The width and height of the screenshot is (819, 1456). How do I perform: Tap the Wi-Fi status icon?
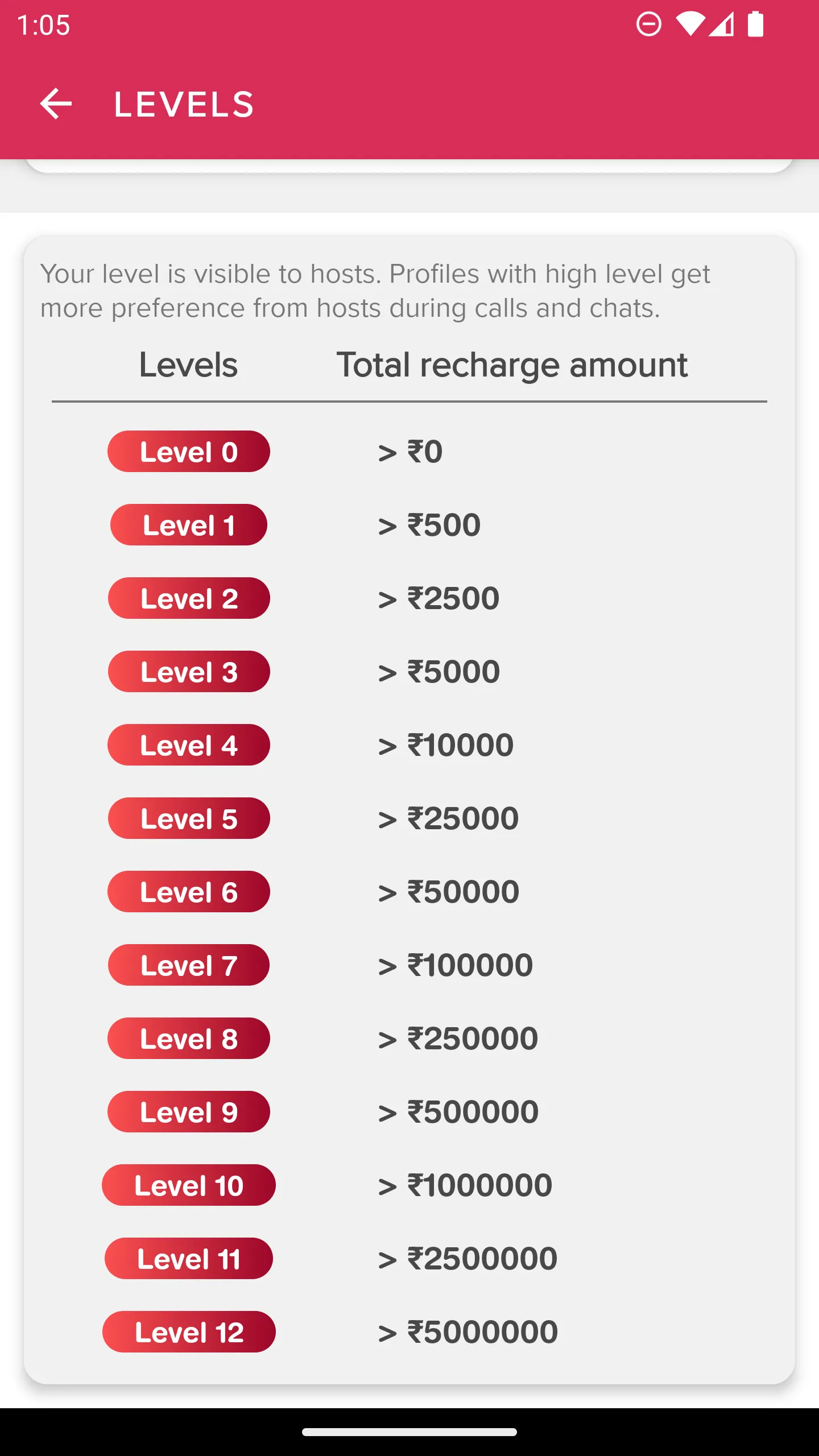690,24
